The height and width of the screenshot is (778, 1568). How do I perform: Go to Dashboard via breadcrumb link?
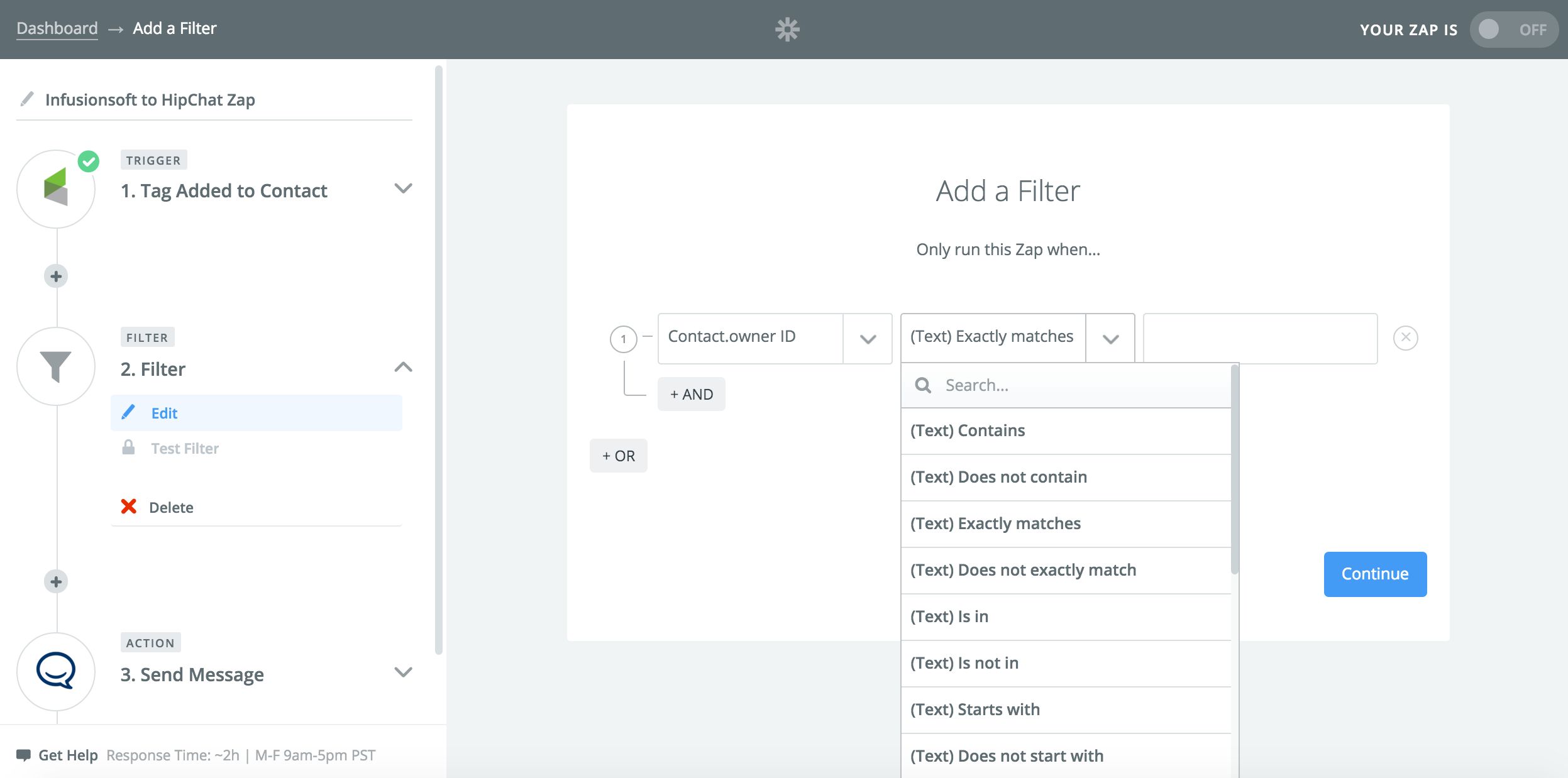(x=57, y=28)
